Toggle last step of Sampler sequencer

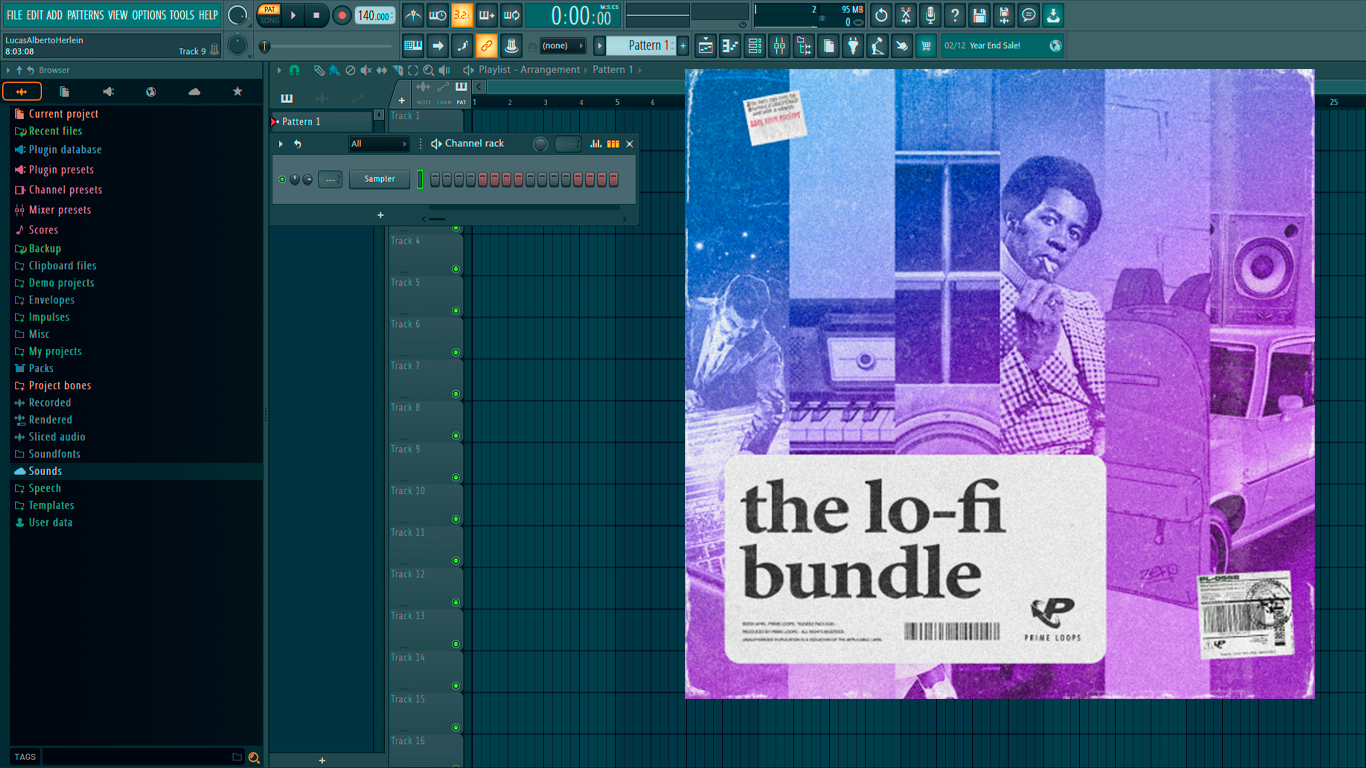pos(614,179)
